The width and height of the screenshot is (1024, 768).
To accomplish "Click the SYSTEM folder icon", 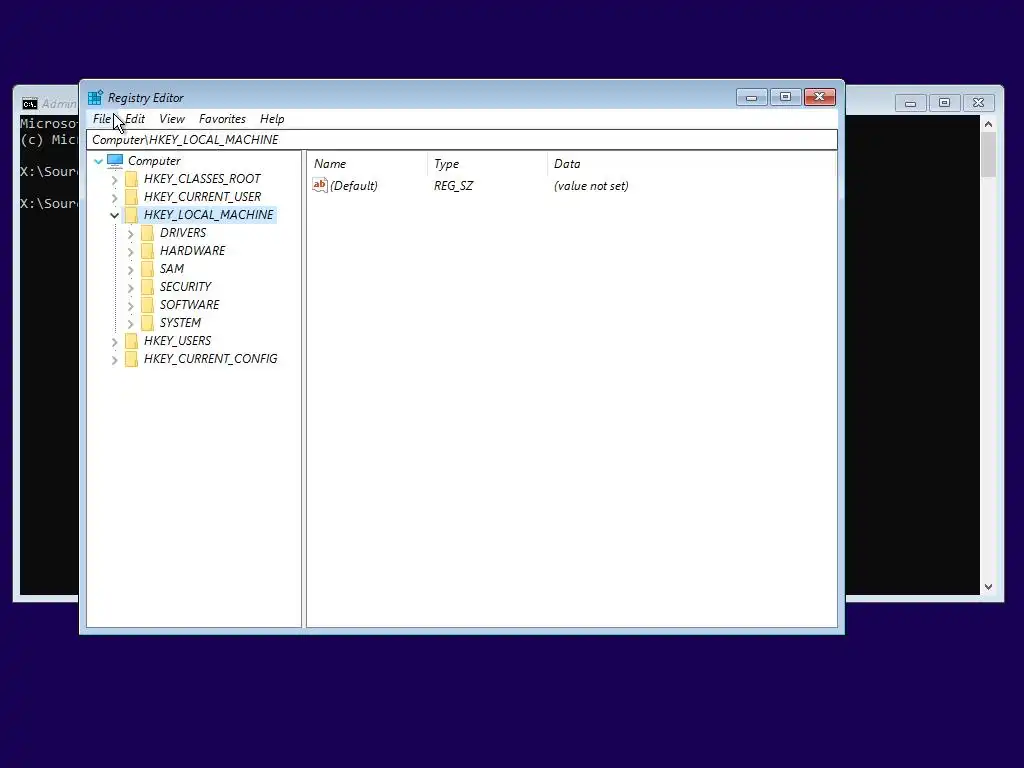I will [148, 323].
